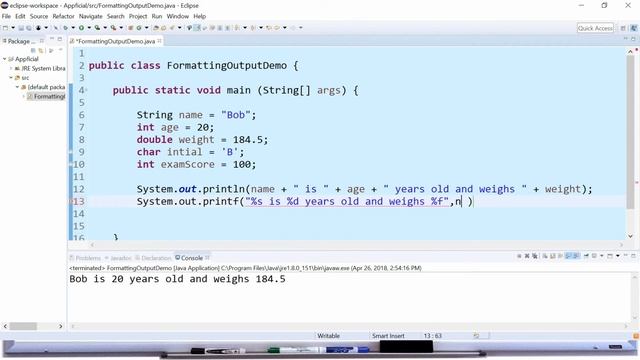
Task: Click the New file toolbar icon
Action: pos(6,28)
